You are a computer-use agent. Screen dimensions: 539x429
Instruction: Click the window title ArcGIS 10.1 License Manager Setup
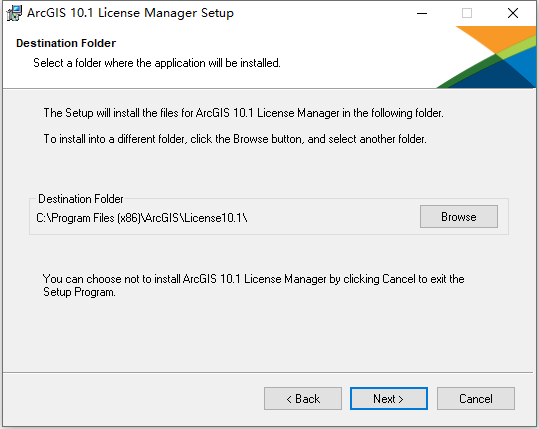(130, 13)
